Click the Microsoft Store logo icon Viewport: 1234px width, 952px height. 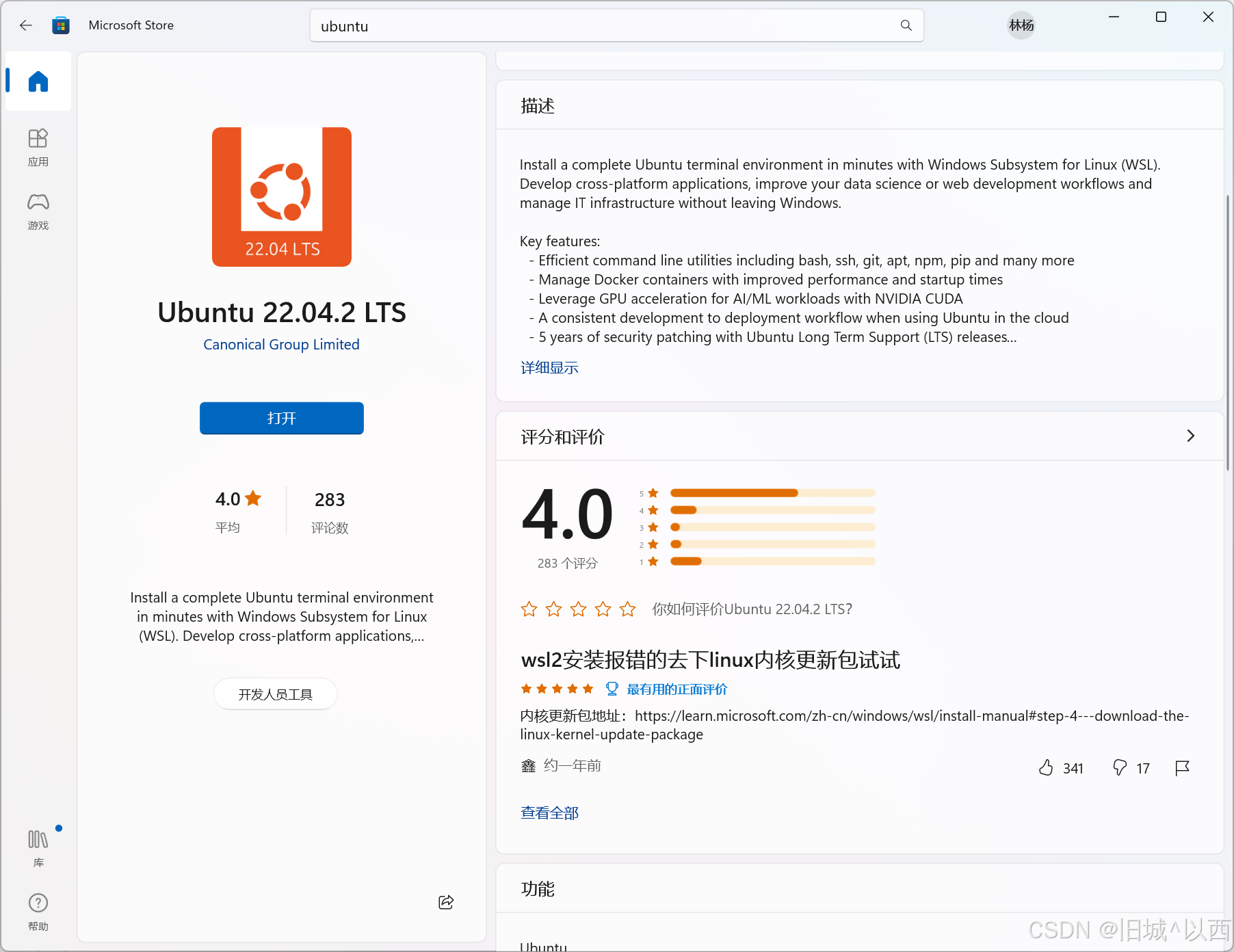pyautogui.click(x=61, y=25)
